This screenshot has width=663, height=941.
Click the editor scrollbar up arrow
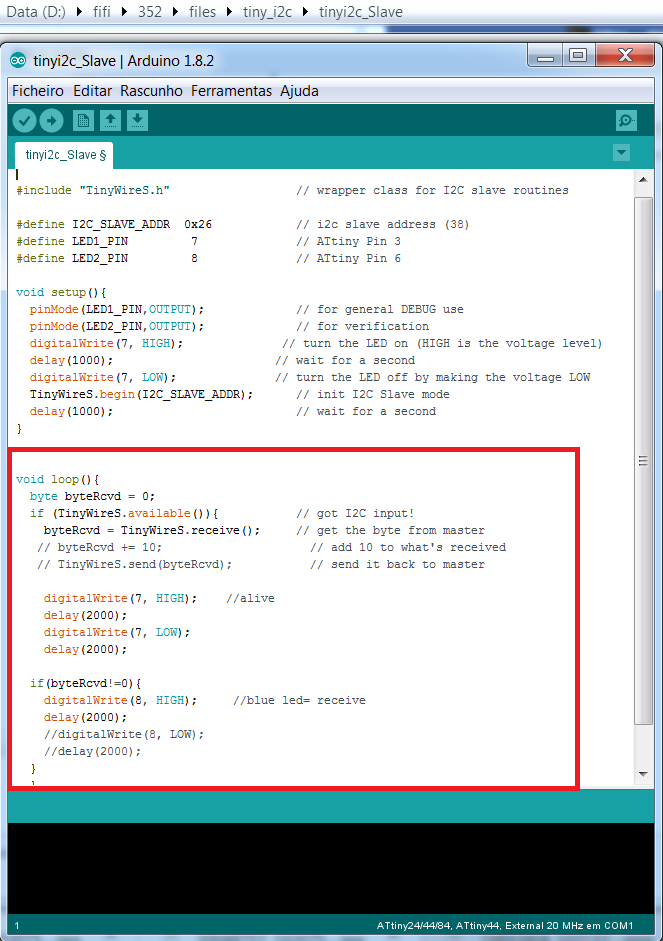[x=643, y=180]
